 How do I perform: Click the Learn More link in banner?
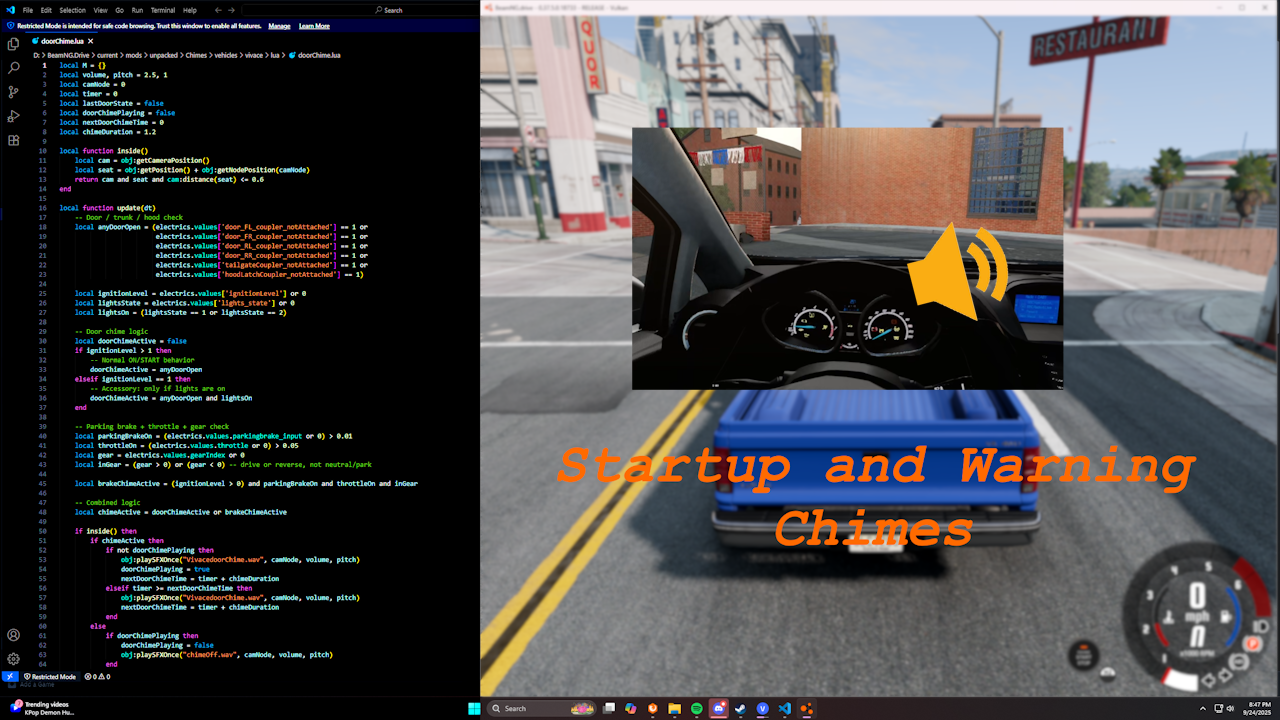[x=314, y=26]
